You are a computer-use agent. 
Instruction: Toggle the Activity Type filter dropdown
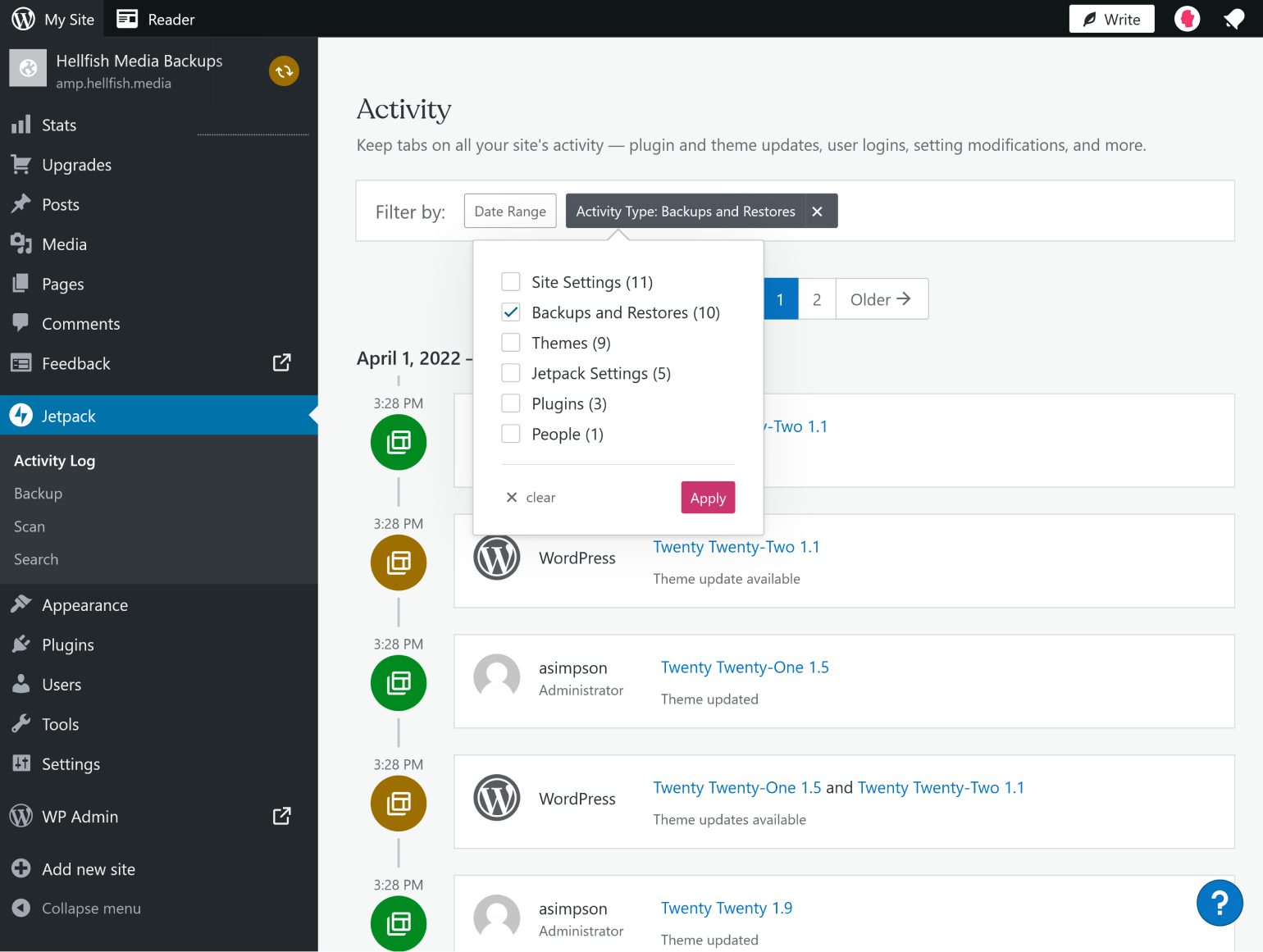point(686,212)
